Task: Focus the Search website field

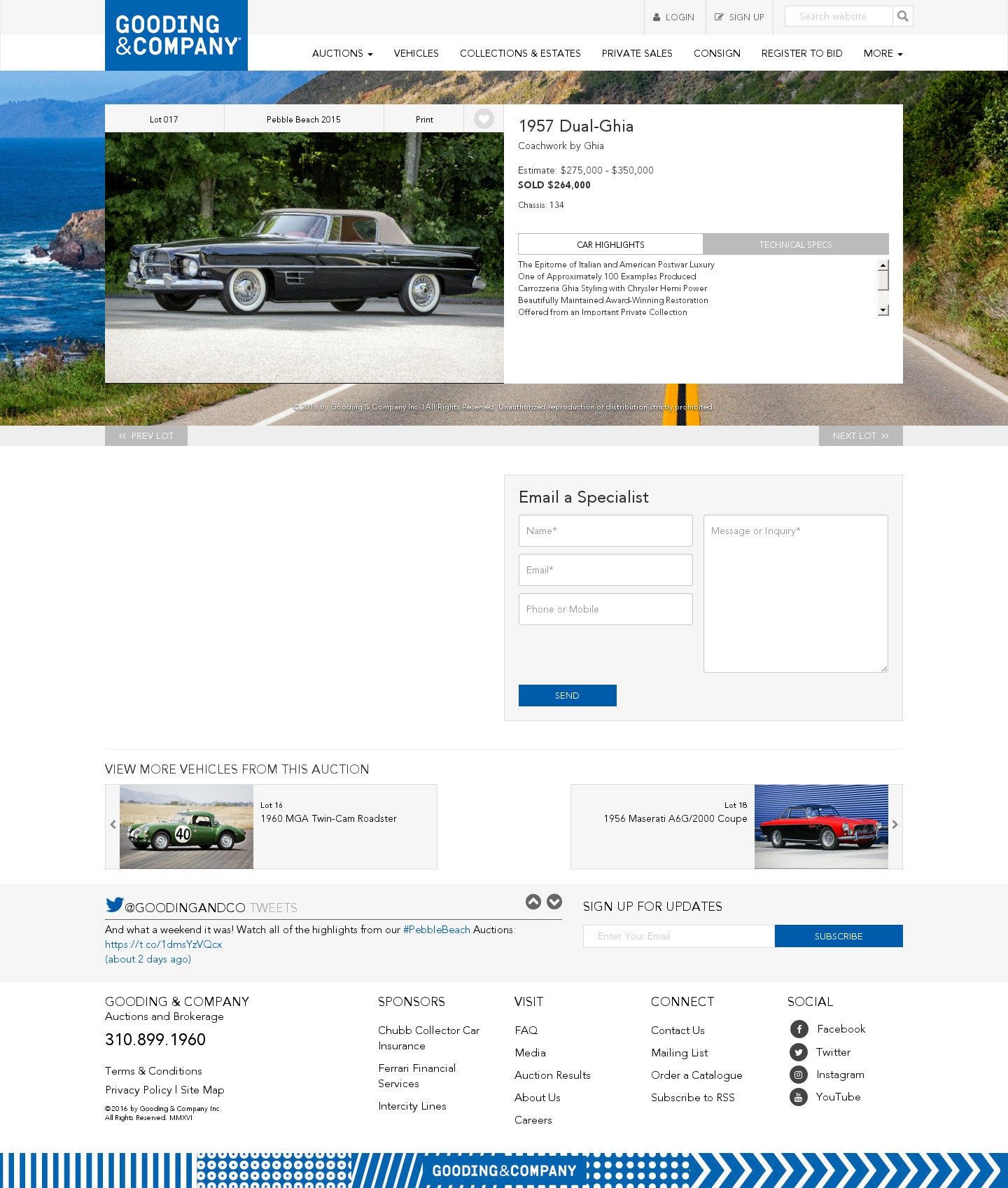Action: point(839,16)
